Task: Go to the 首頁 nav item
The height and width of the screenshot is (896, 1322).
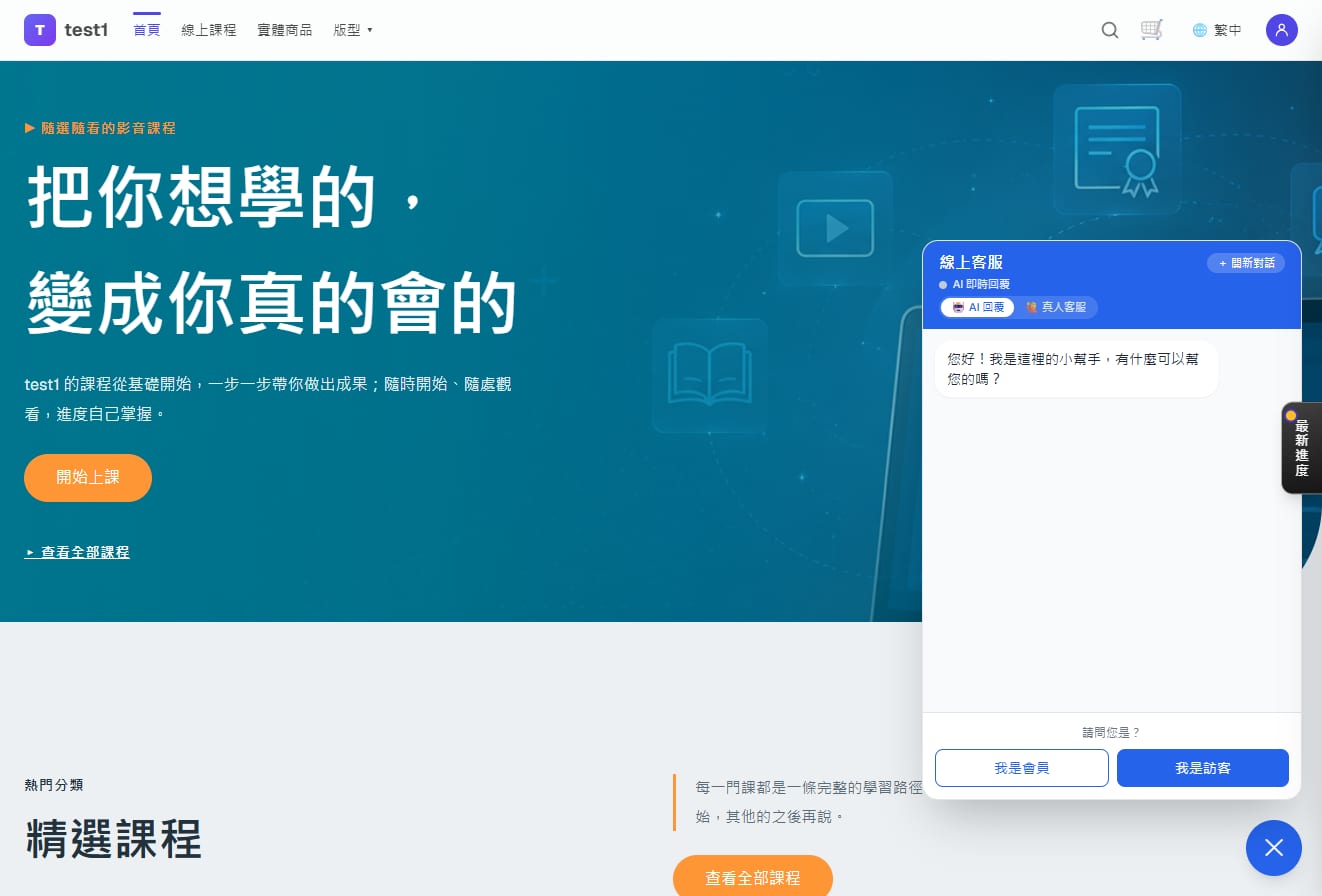Action: point(147,30)
